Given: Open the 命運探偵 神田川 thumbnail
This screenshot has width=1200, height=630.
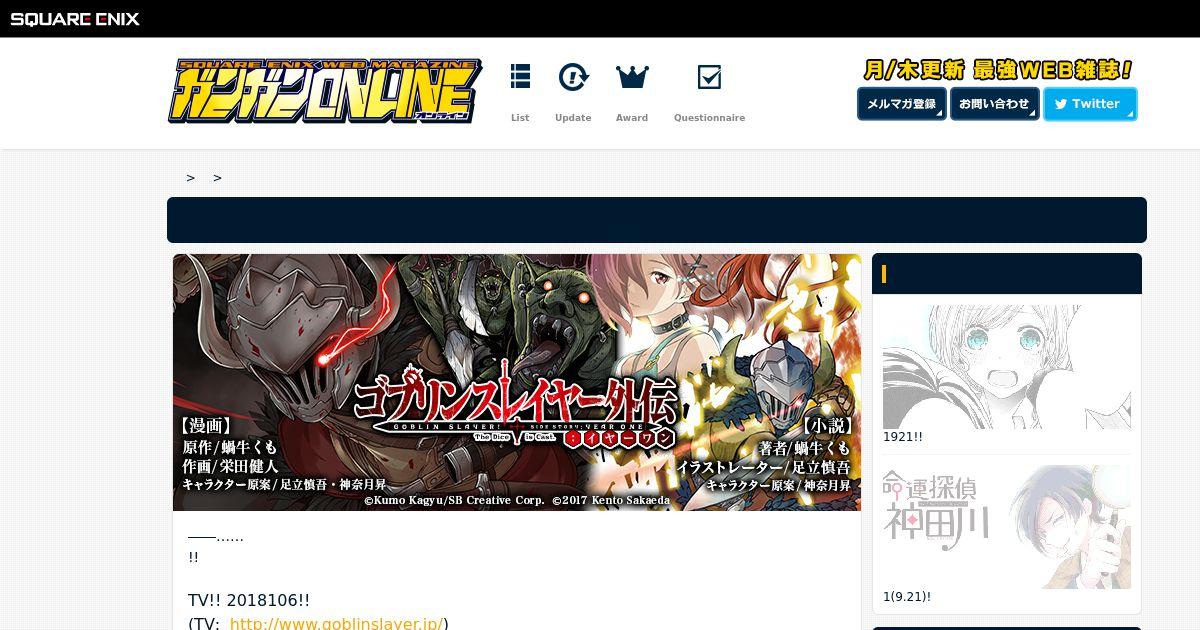Looking at the screenshot, I should click(1007, 527).
